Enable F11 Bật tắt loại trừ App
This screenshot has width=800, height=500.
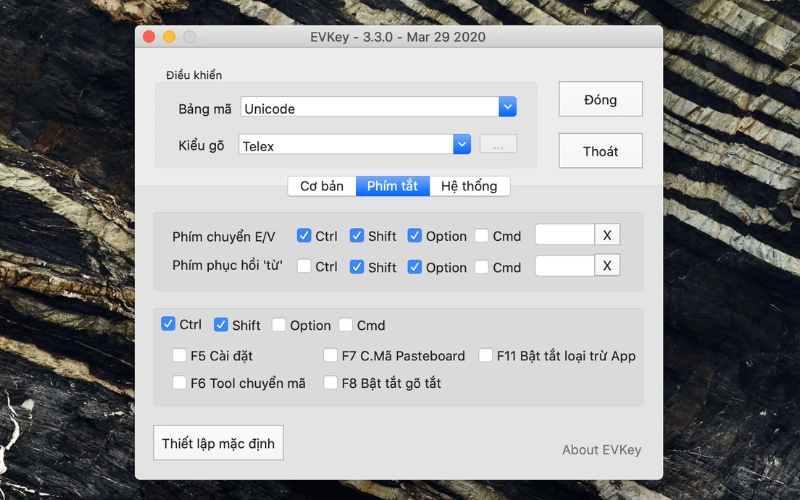[486, 355]
